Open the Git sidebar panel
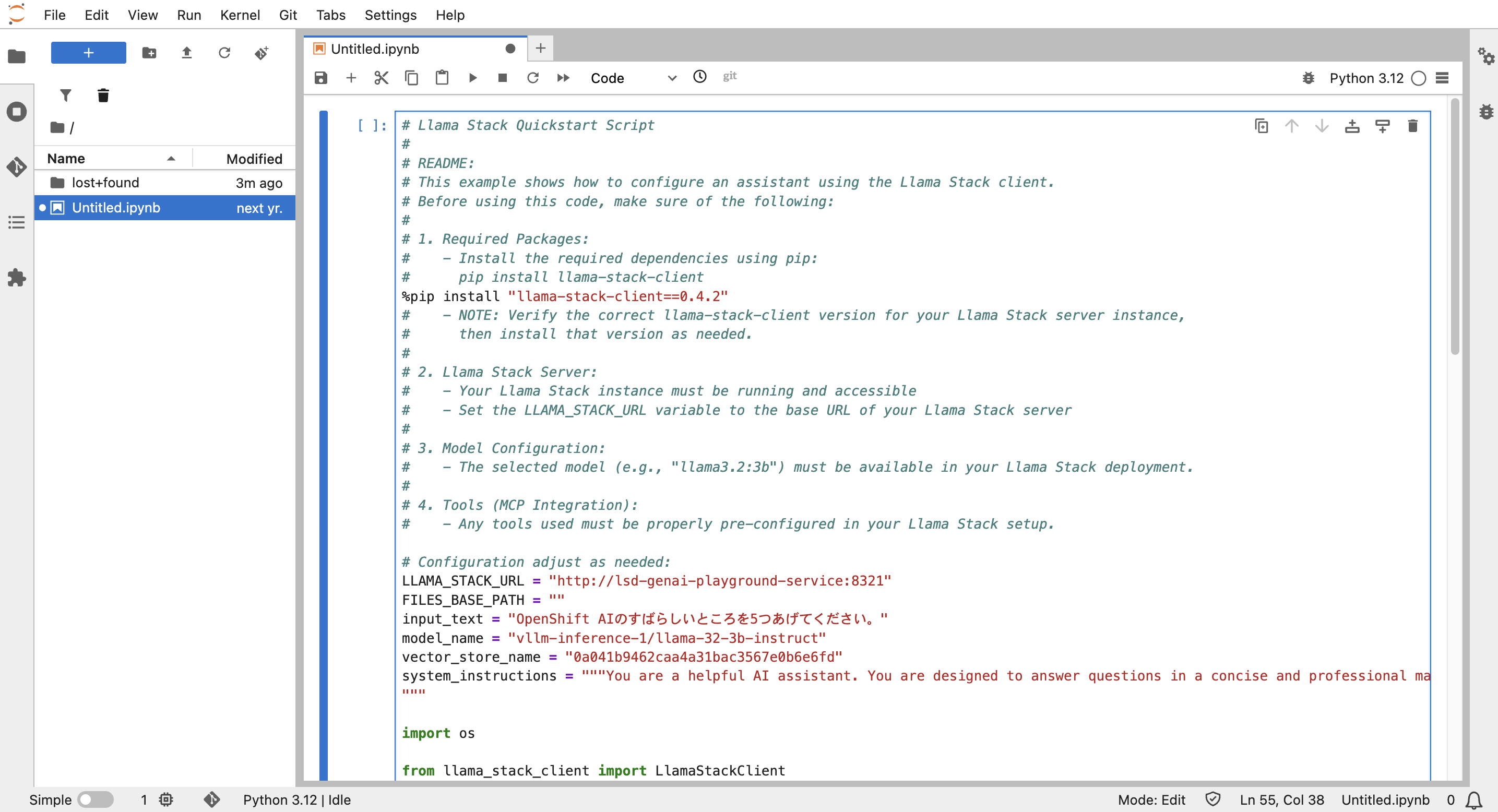1498x812 pixels. point(16,167)
